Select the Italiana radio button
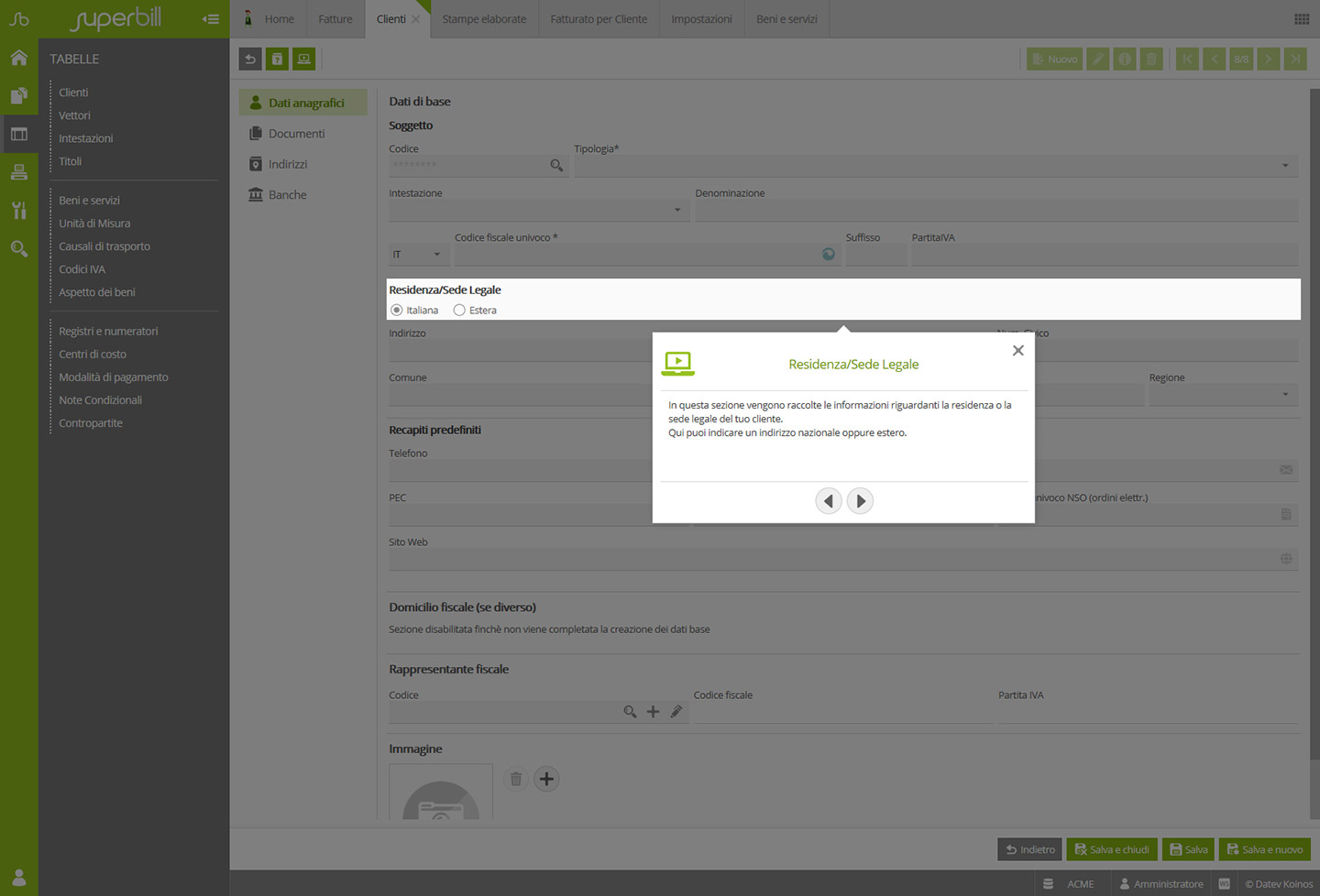 coord(396,310)
